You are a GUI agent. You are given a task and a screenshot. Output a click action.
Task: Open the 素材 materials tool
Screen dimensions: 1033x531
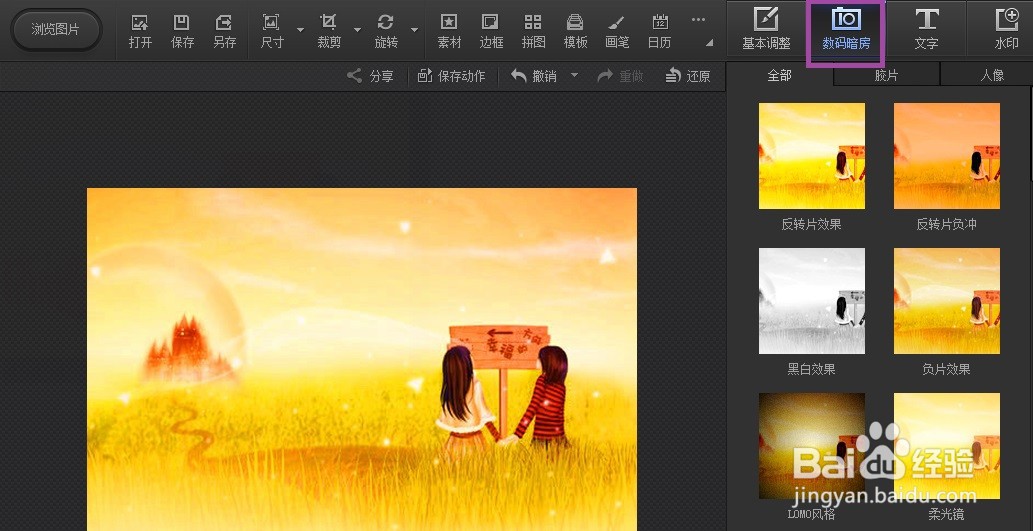click(x=449, y=32)
